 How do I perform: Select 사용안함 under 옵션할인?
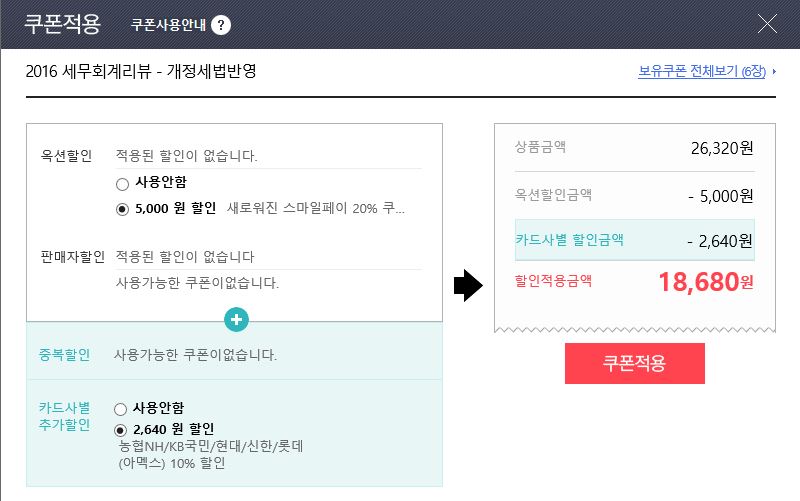tap(122, 183)
